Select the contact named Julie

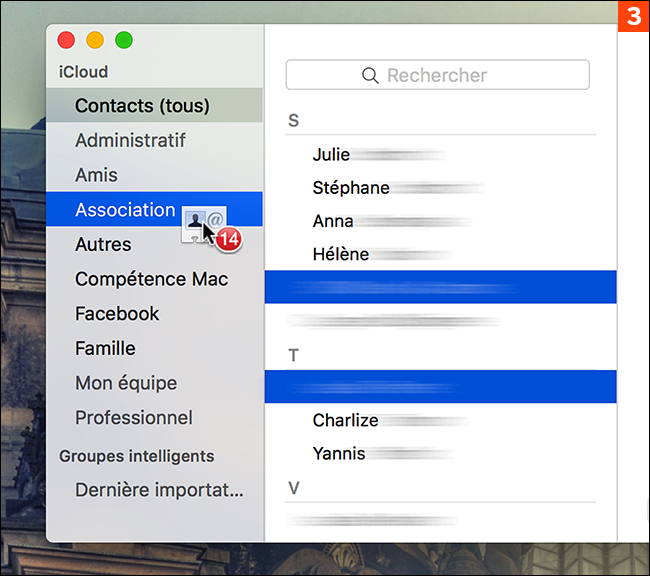(331, 154)
